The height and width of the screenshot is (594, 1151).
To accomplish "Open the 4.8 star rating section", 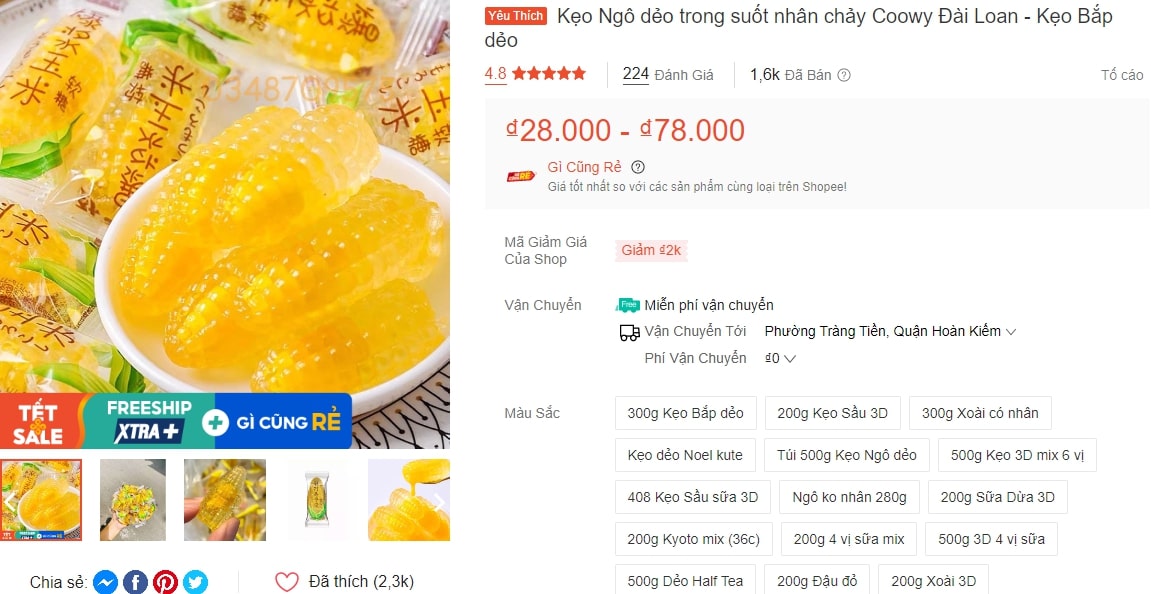I will [535, 73].
